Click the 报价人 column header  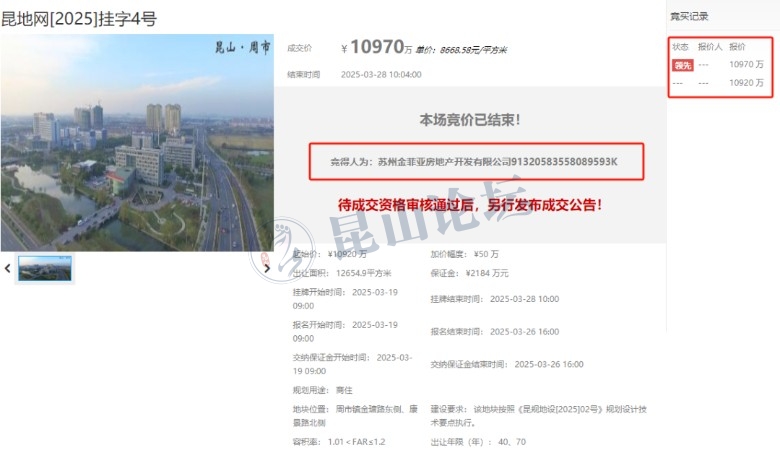(709, 47)
